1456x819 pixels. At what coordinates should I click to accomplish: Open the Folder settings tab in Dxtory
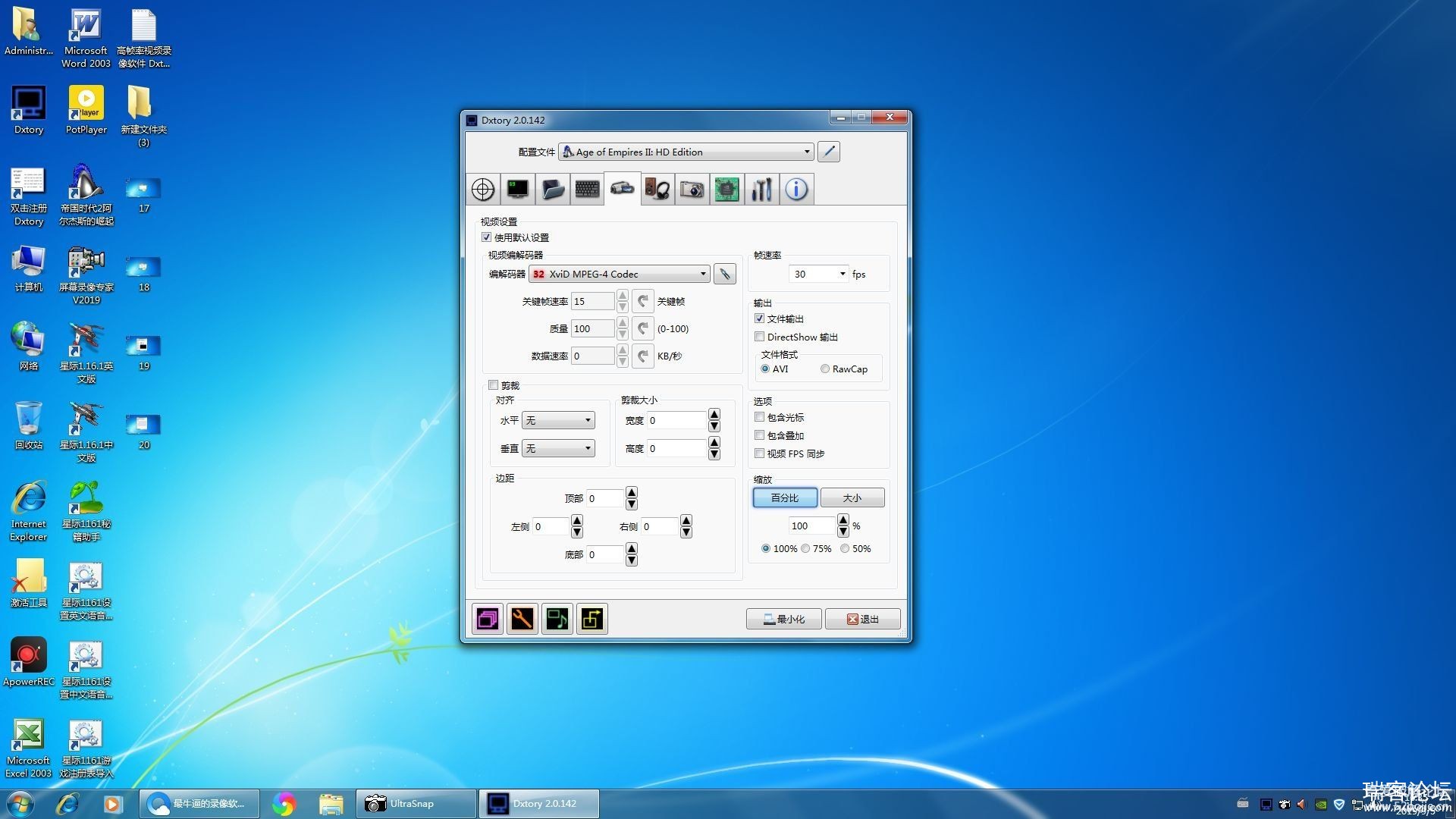click(x=553, y=189)
